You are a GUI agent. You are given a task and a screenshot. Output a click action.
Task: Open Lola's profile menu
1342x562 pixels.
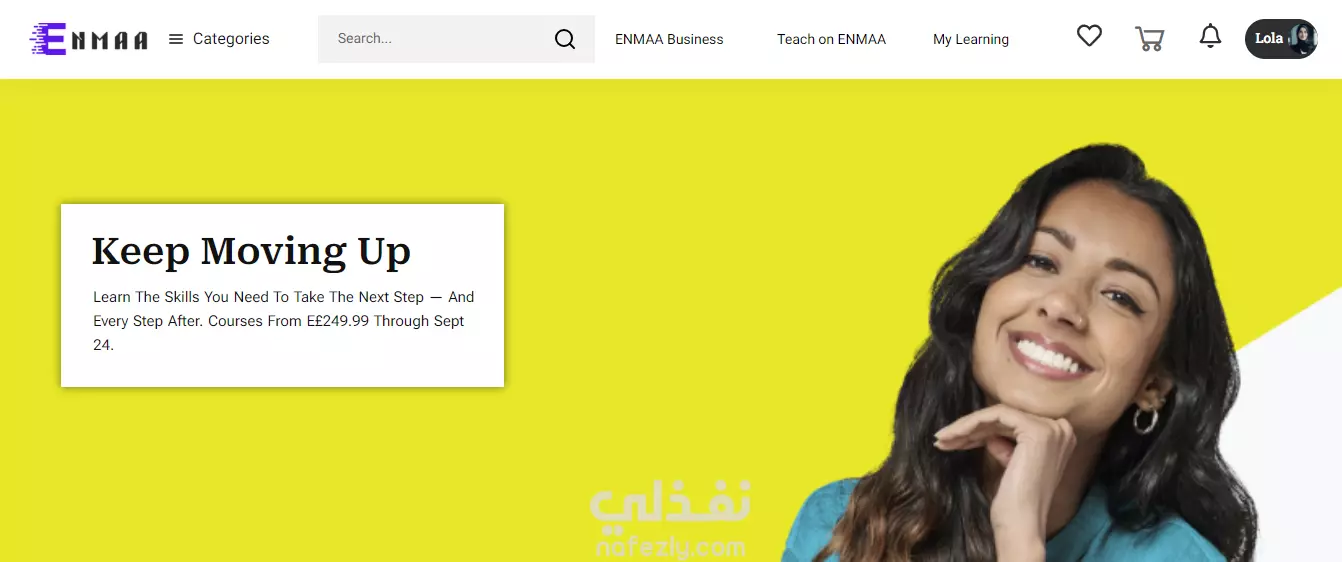point(1281,39)
